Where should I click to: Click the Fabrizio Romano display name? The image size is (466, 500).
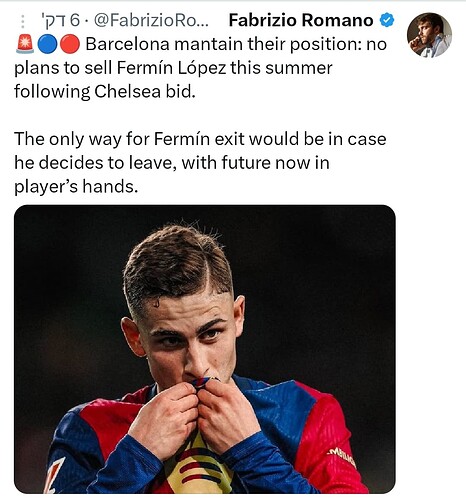pyautogui.click(x=301, y=20)
